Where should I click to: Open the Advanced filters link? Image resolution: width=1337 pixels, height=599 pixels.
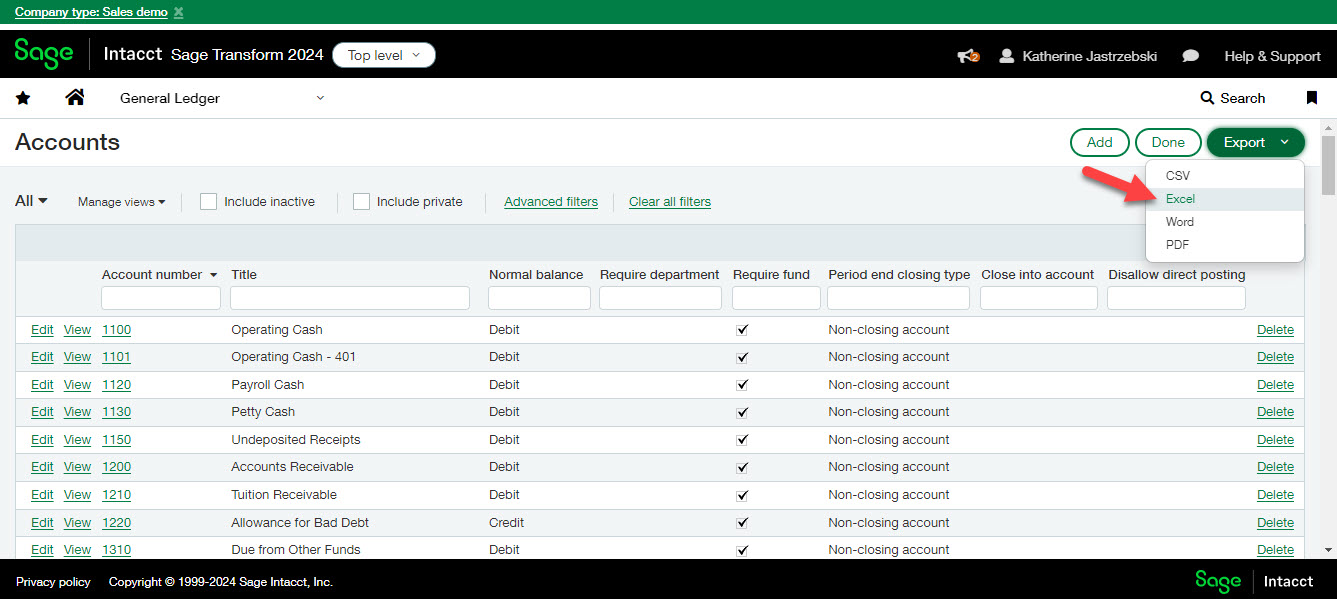[x=550, y=202]
